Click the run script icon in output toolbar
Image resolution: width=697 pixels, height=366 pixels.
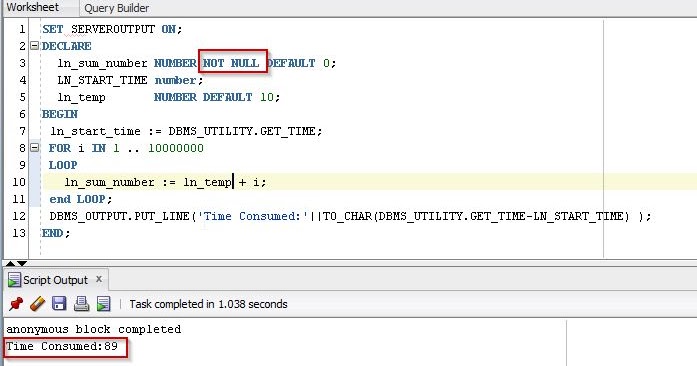point(104,304)
